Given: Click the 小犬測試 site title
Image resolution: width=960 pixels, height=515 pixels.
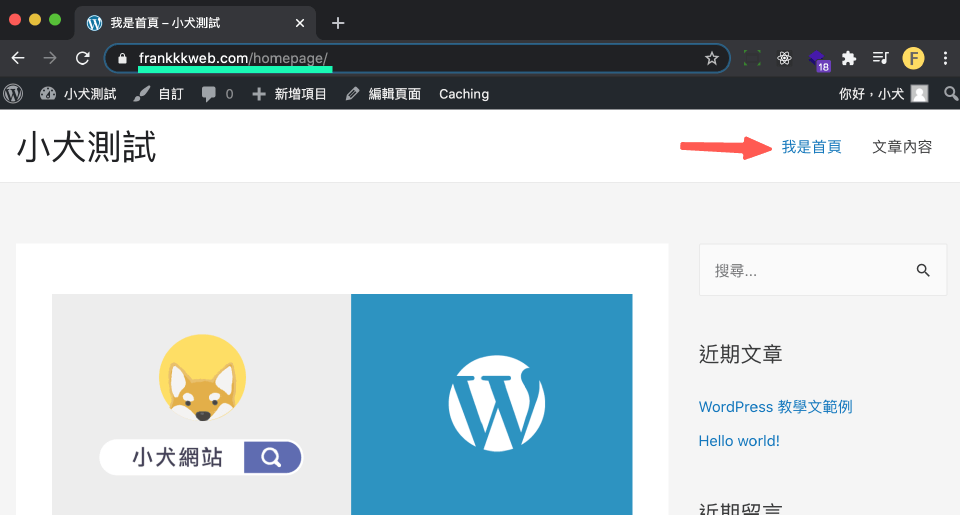Looking at the screenshot, I should pyautogui.click(x=86, y=147).
